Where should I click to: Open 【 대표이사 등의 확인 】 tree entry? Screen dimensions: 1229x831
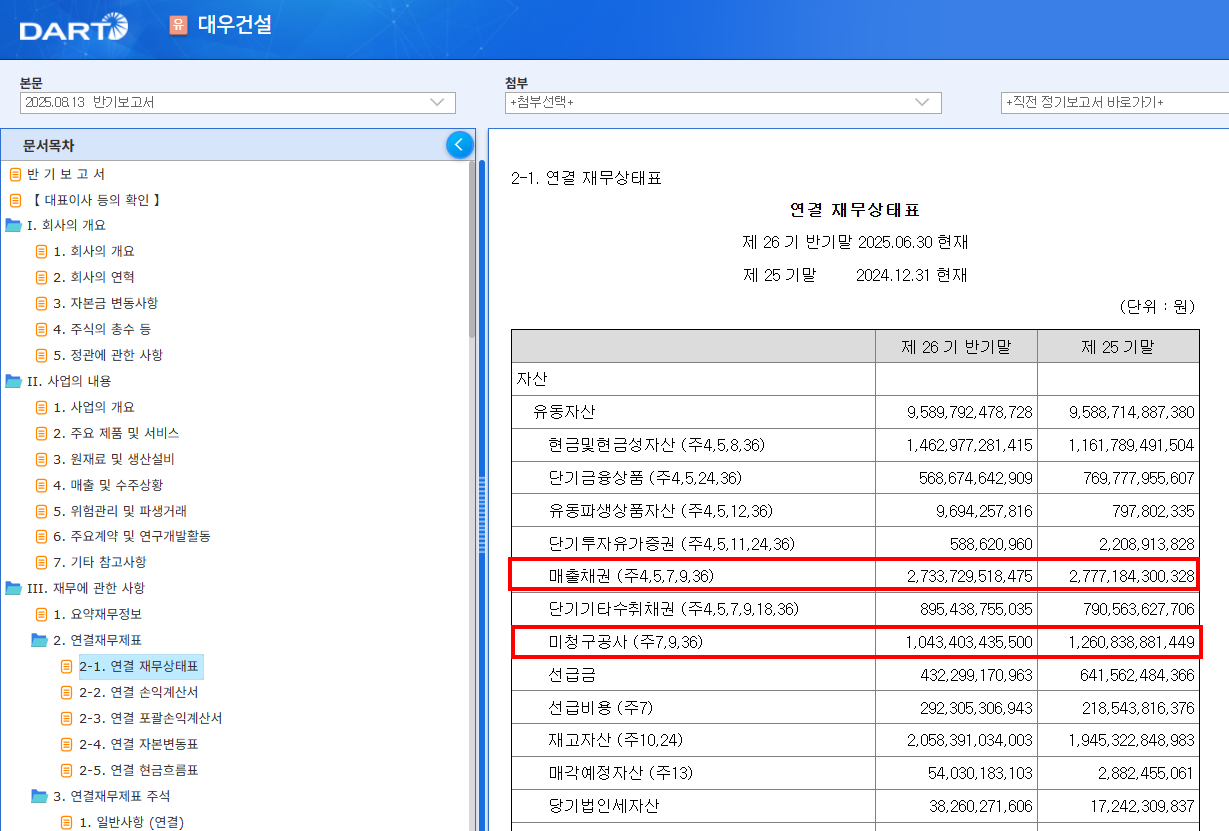point(94,200)
